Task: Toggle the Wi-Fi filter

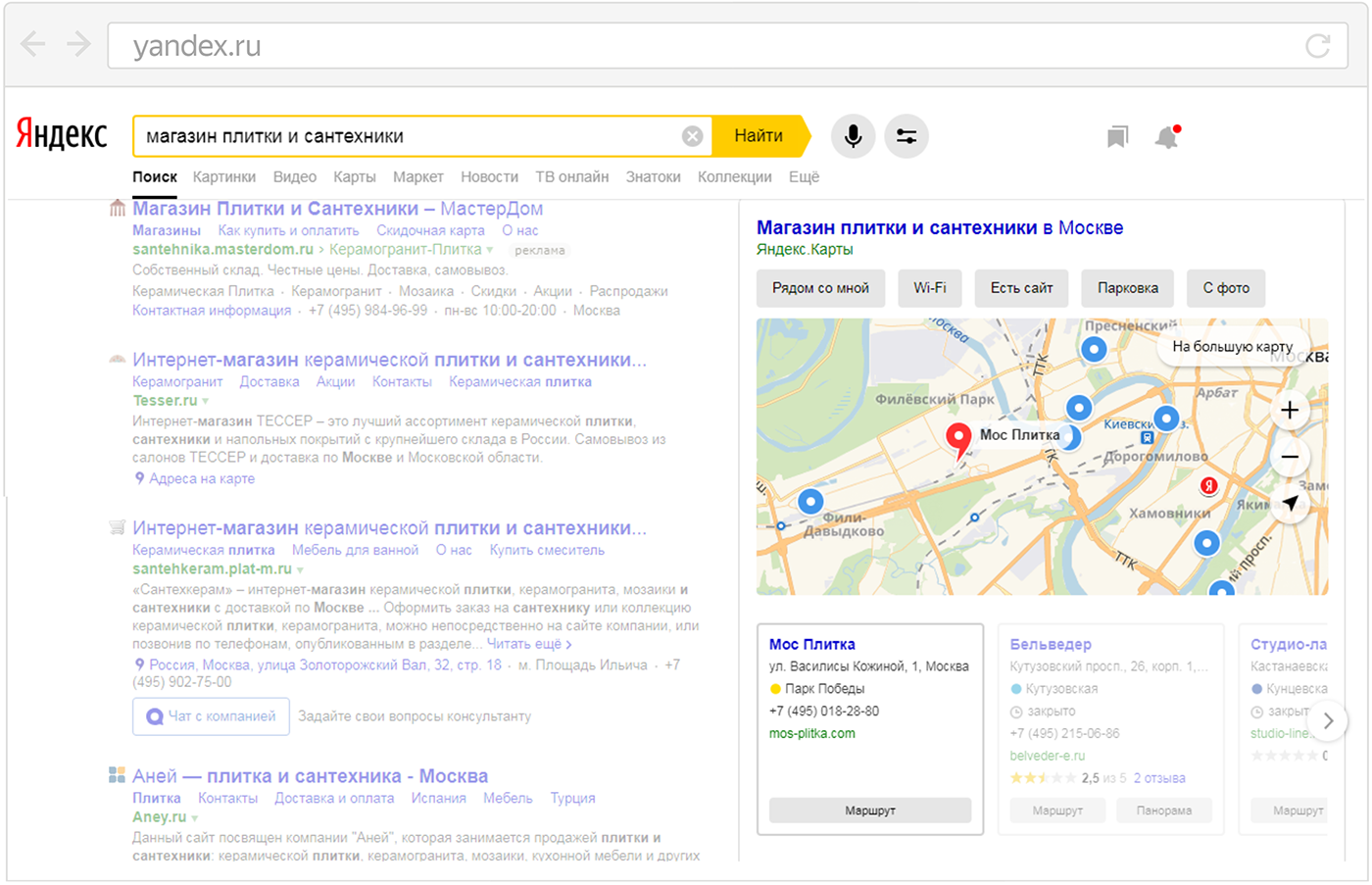Action: point(930,288)
